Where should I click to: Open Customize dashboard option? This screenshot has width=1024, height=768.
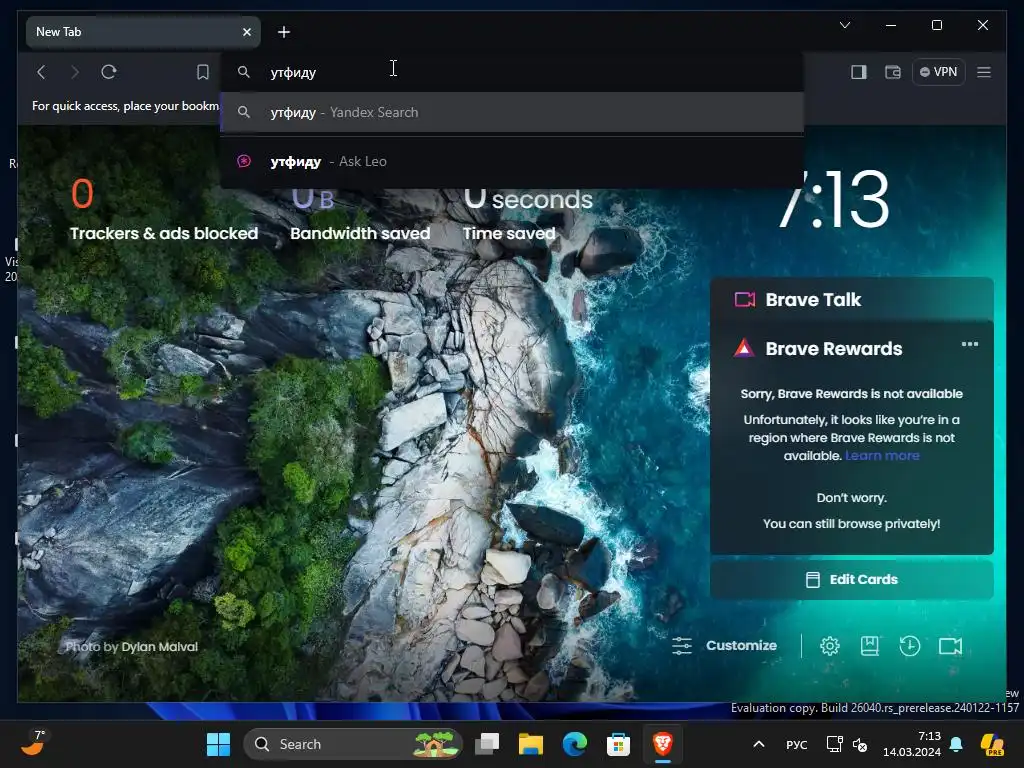tap(724, 646)
